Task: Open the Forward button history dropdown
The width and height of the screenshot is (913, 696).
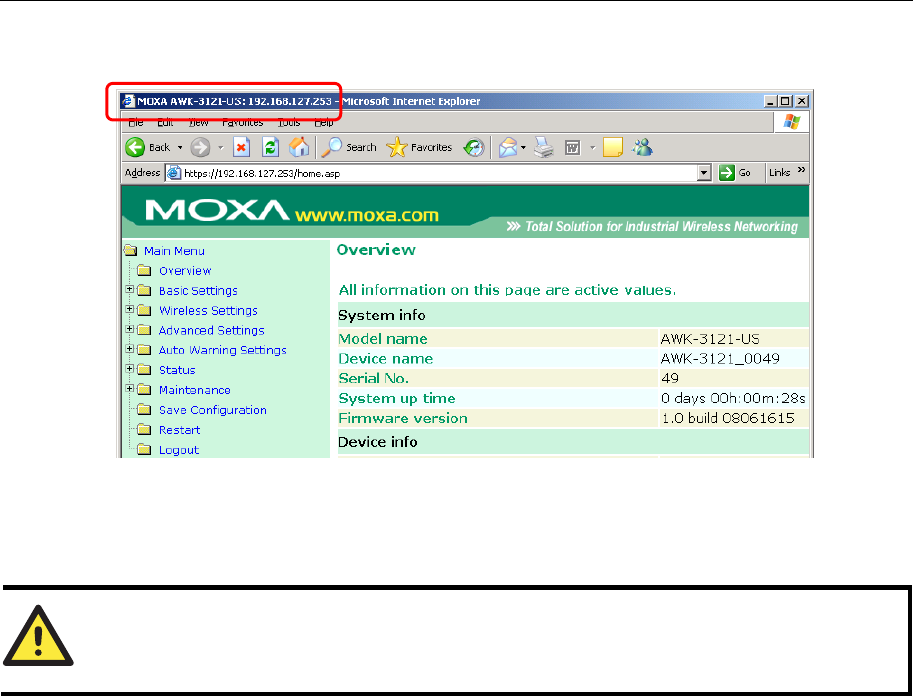Action: (221, 148)
